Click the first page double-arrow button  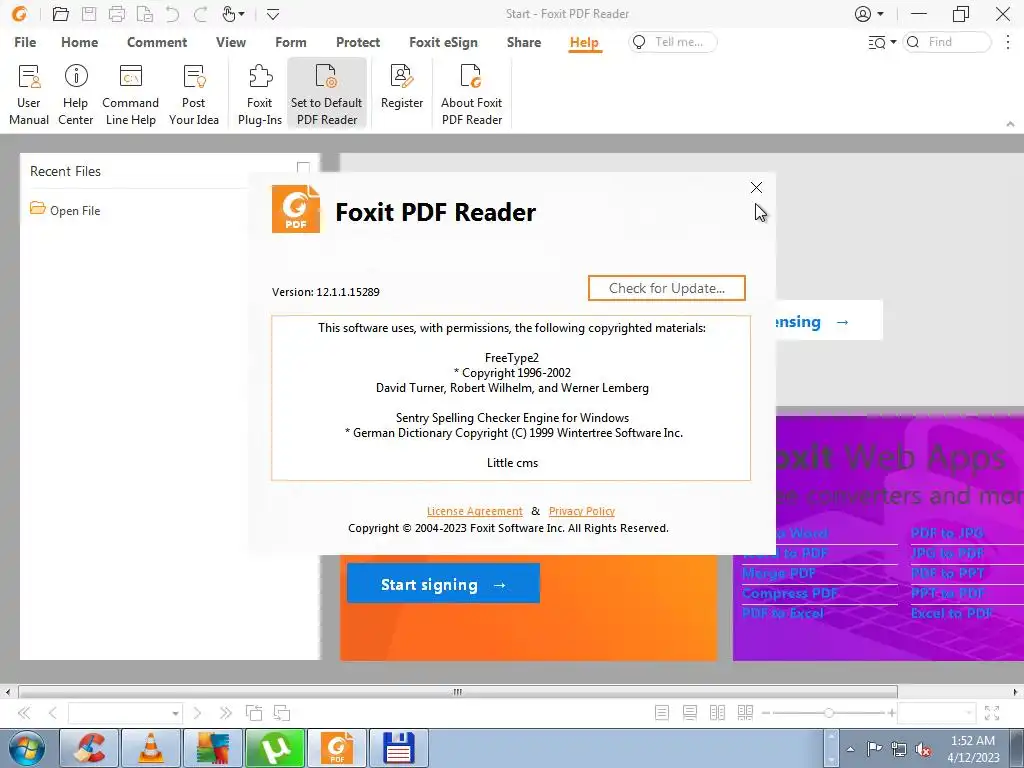(24, 712)
